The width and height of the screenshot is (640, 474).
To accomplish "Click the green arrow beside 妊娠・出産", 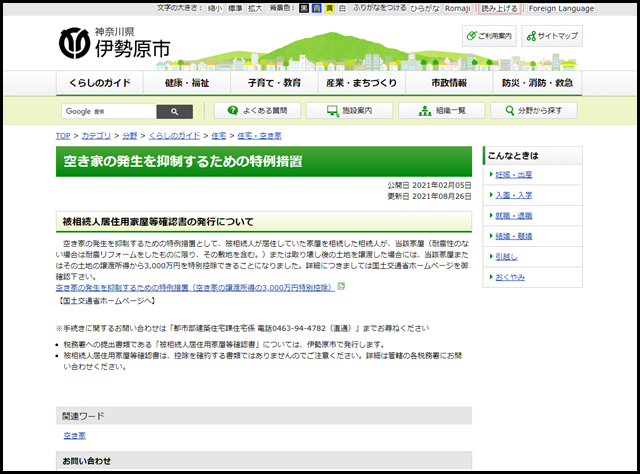I will (x=491, y=174).
